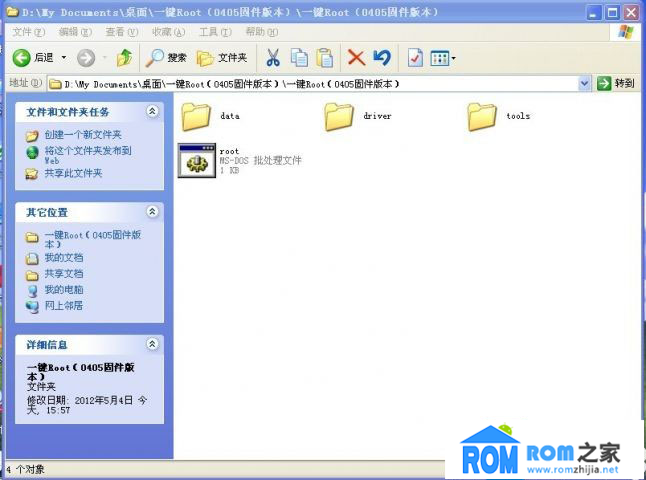The image size is (646, 480).
Task: Click 将这个文件夹发布到 Web link
Action: [88, 155]
